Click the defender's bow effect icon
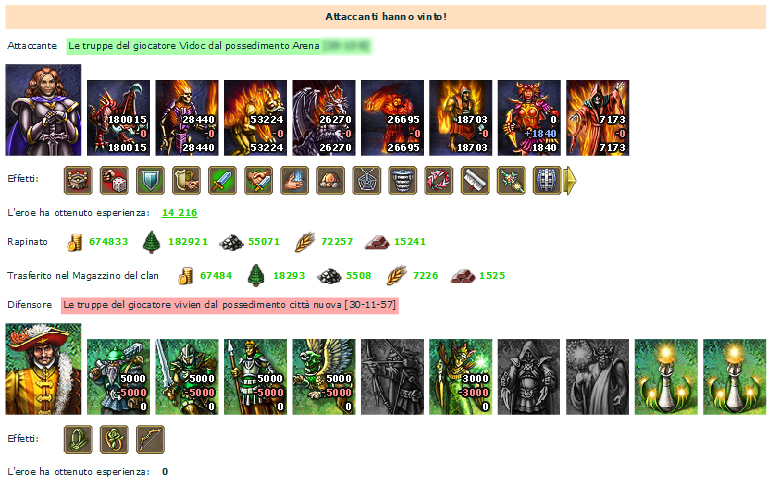 (x=150, y=439)
